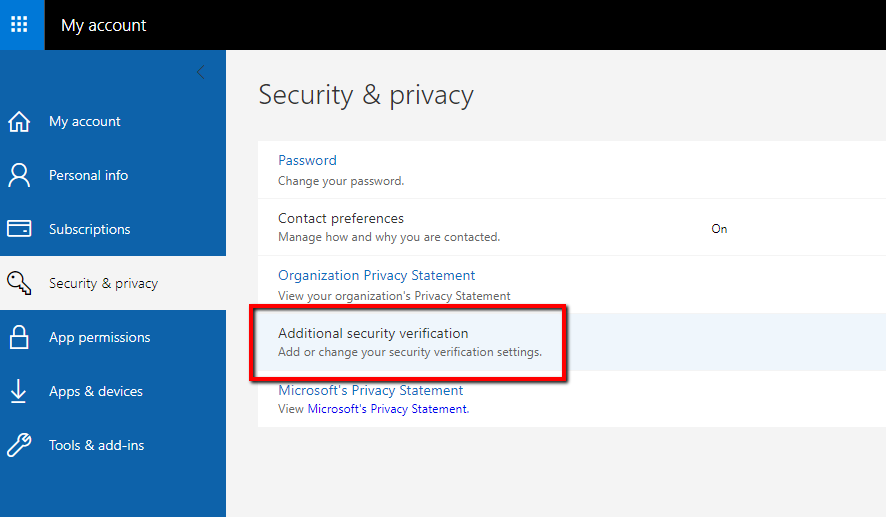
Task: Collapse the sidebar with the chevron arrow
Action: (201, 72)
